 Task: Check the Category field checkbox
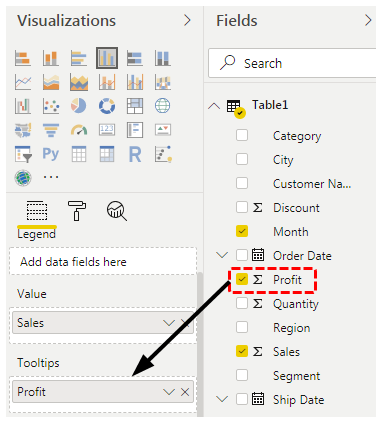(x=242, y=135)
